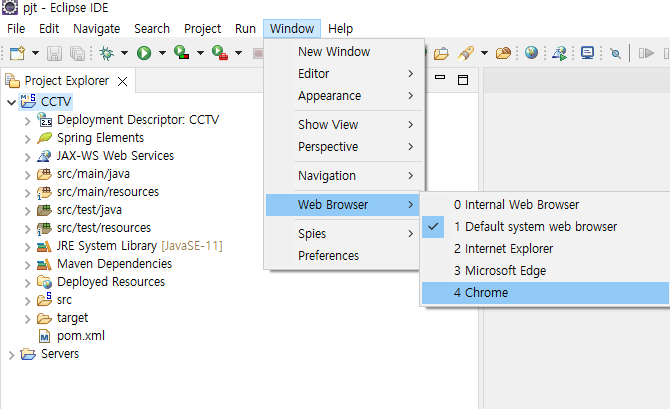Open the Debug dropdown arrow
Image resolution: width=670 pixels, height=409 pixels.
124,53
